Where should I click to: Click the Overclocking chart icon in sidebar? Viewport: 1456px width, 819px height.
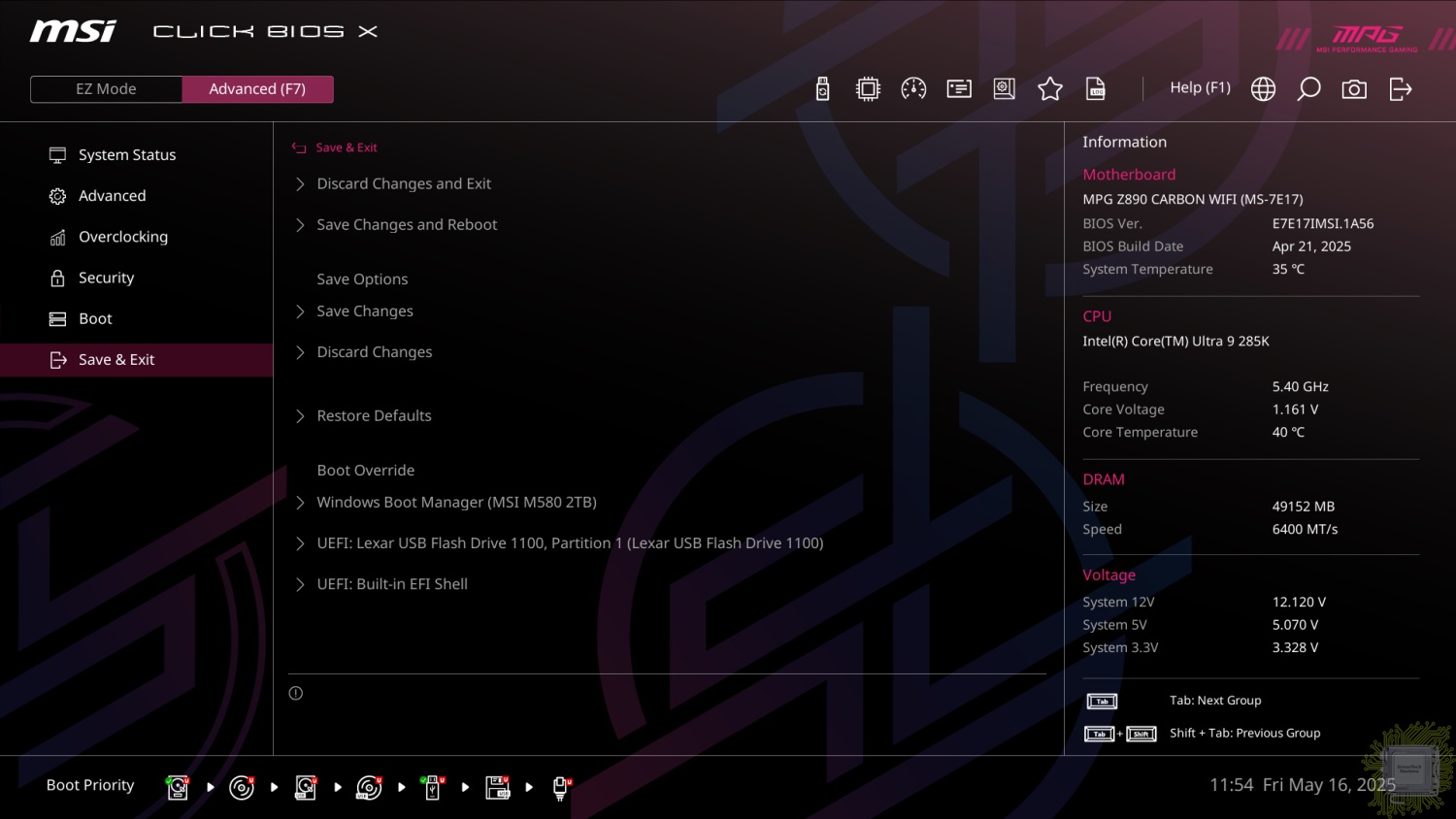(x=57, y=237)
